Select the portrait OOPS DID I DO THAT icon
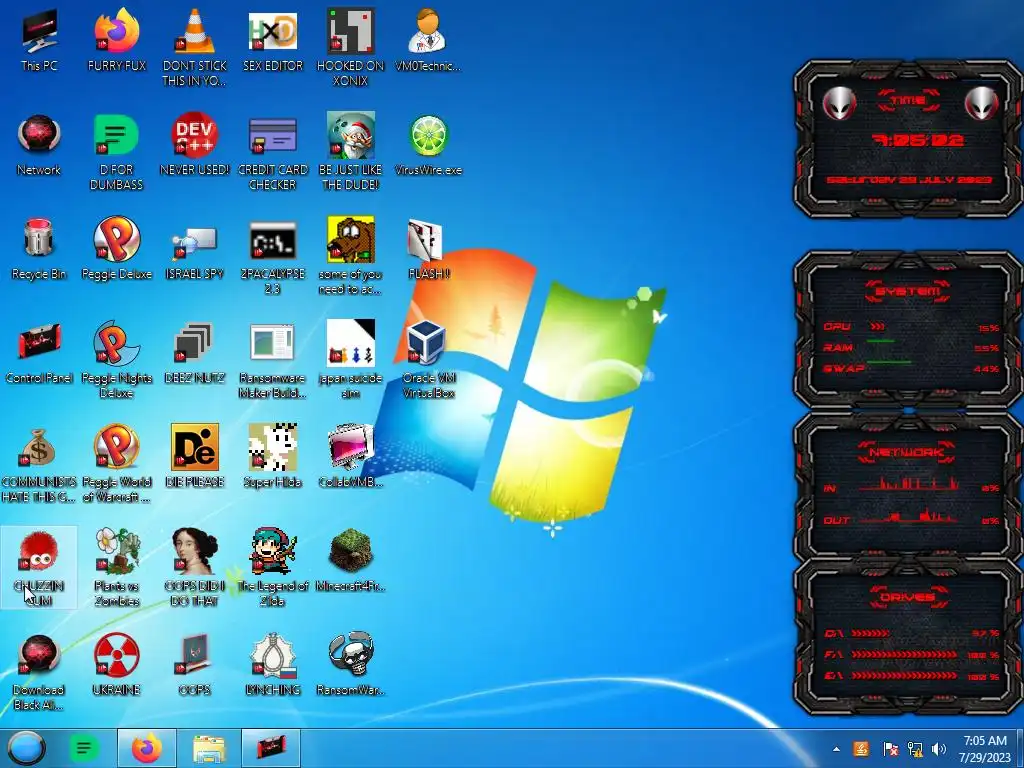The width and height of the screenshot is (1024, 768). point(195,551)
